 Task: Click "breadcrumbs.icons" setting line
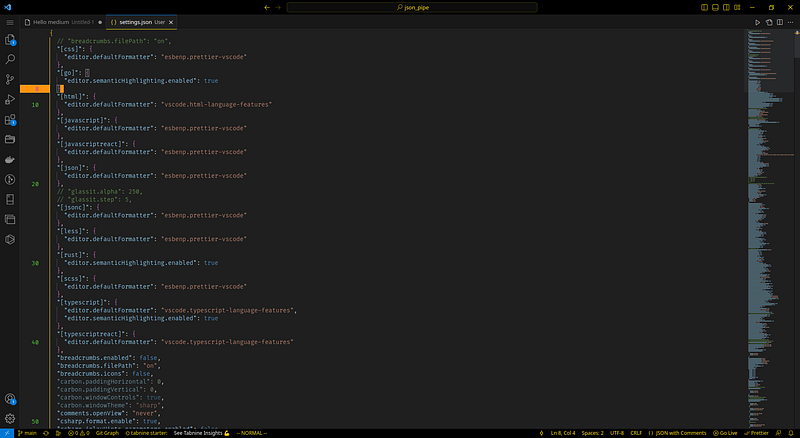pyautogui.click(x=105, y=374)
